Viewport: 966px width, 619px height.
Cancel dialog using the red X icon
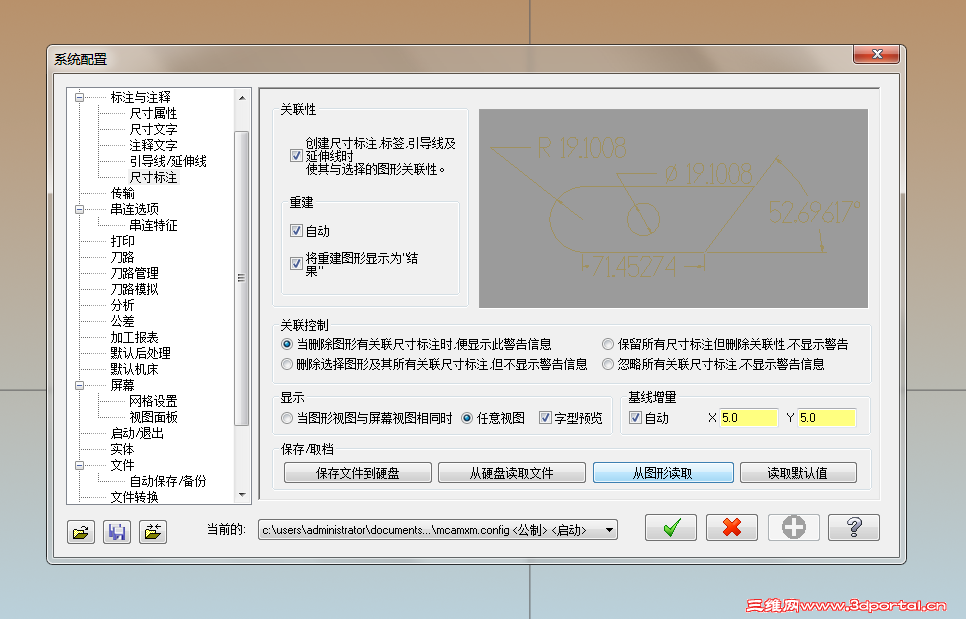732,527
